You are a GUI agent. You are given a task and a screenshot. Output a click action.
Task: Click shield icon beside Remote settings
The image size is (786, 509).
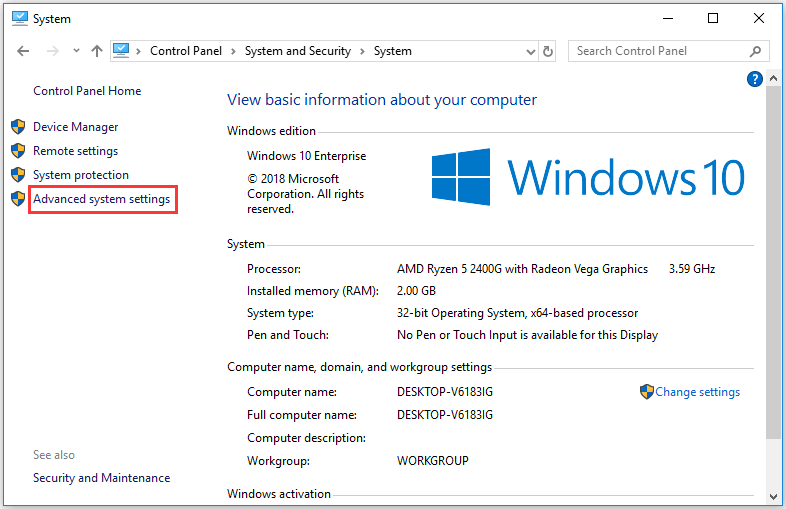coord(18,151)
